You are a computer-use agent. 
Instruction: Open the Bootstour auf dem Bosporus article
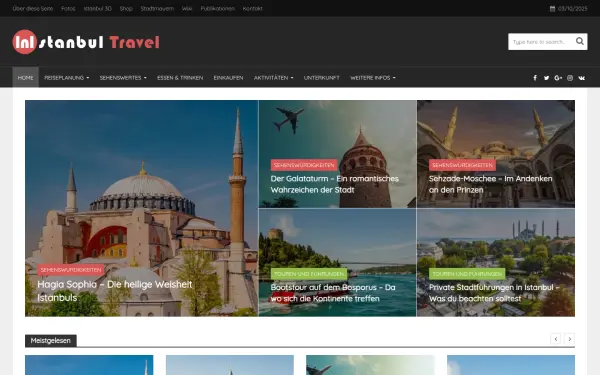coord(333,293)
